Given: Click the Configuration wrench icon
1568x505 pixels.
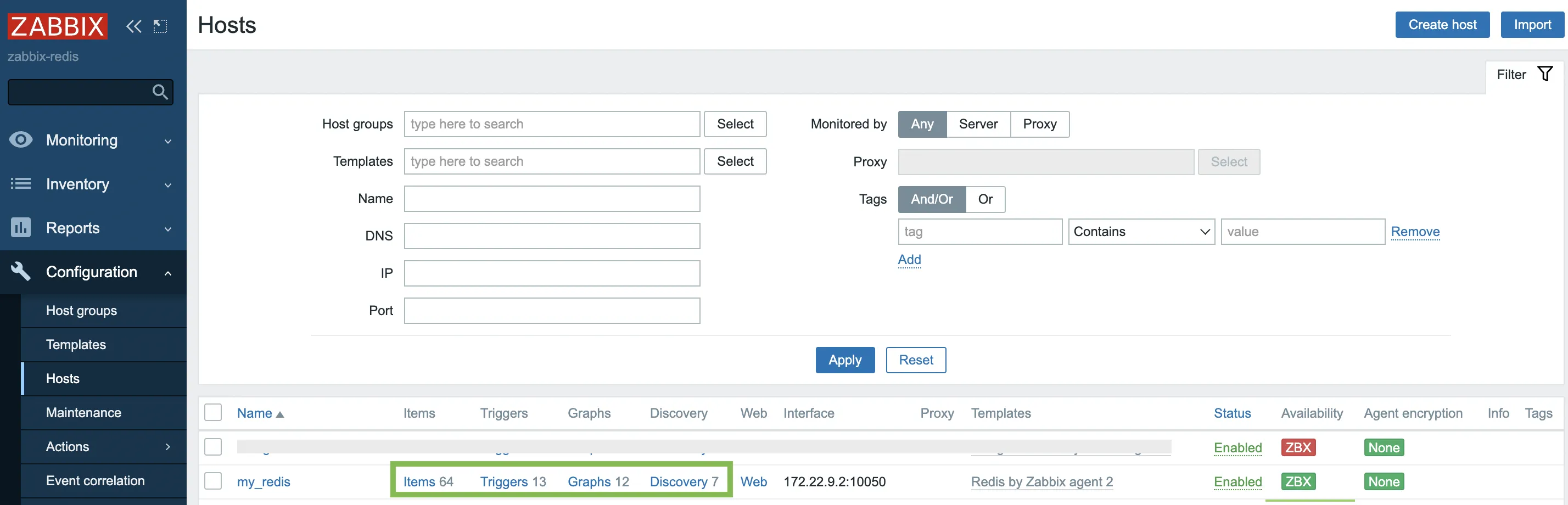Looking at the screenshot, I should [x=21, y=271].
